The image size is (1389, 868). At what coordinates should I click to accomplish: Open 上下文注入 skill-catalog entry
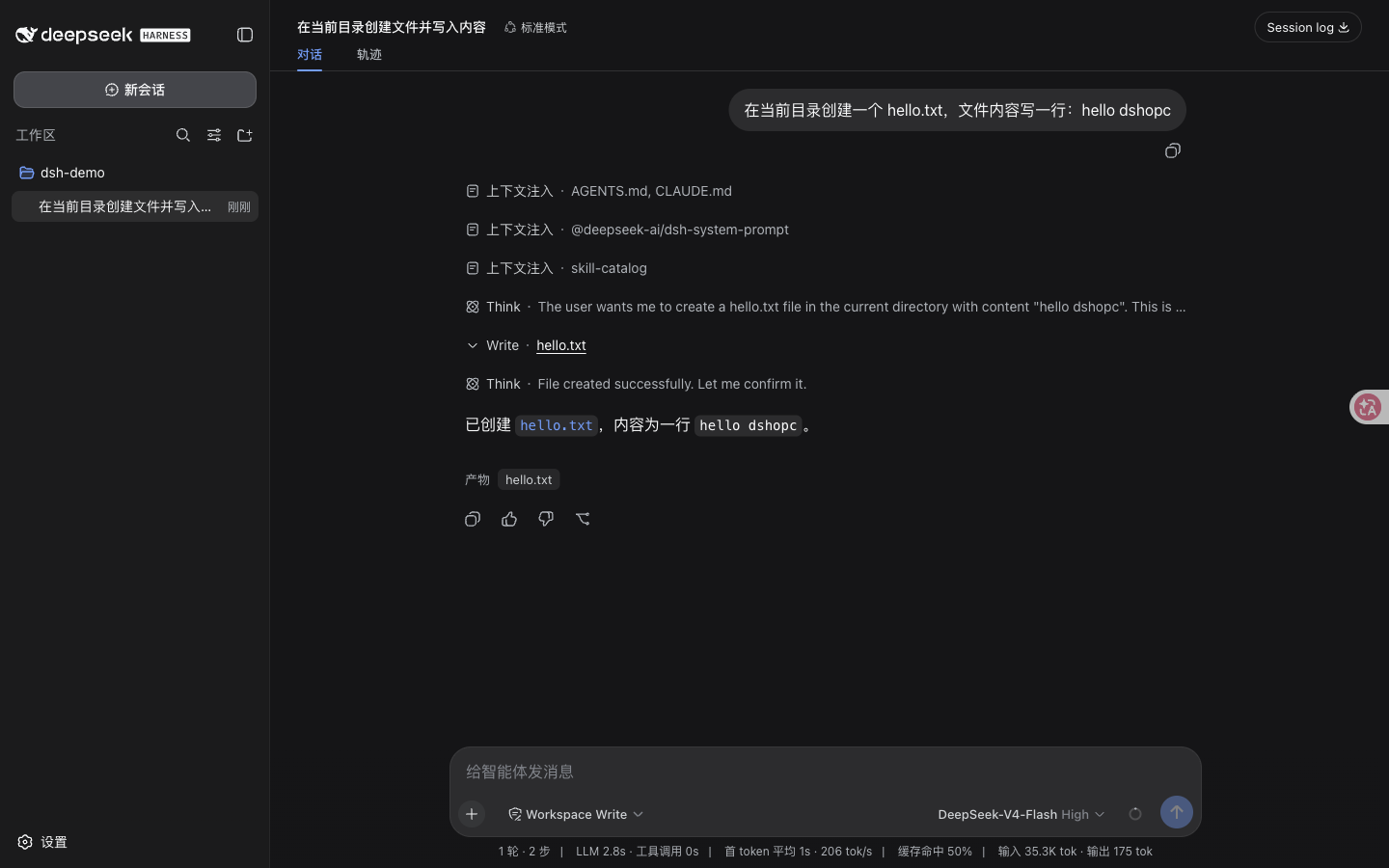point(556,268)
